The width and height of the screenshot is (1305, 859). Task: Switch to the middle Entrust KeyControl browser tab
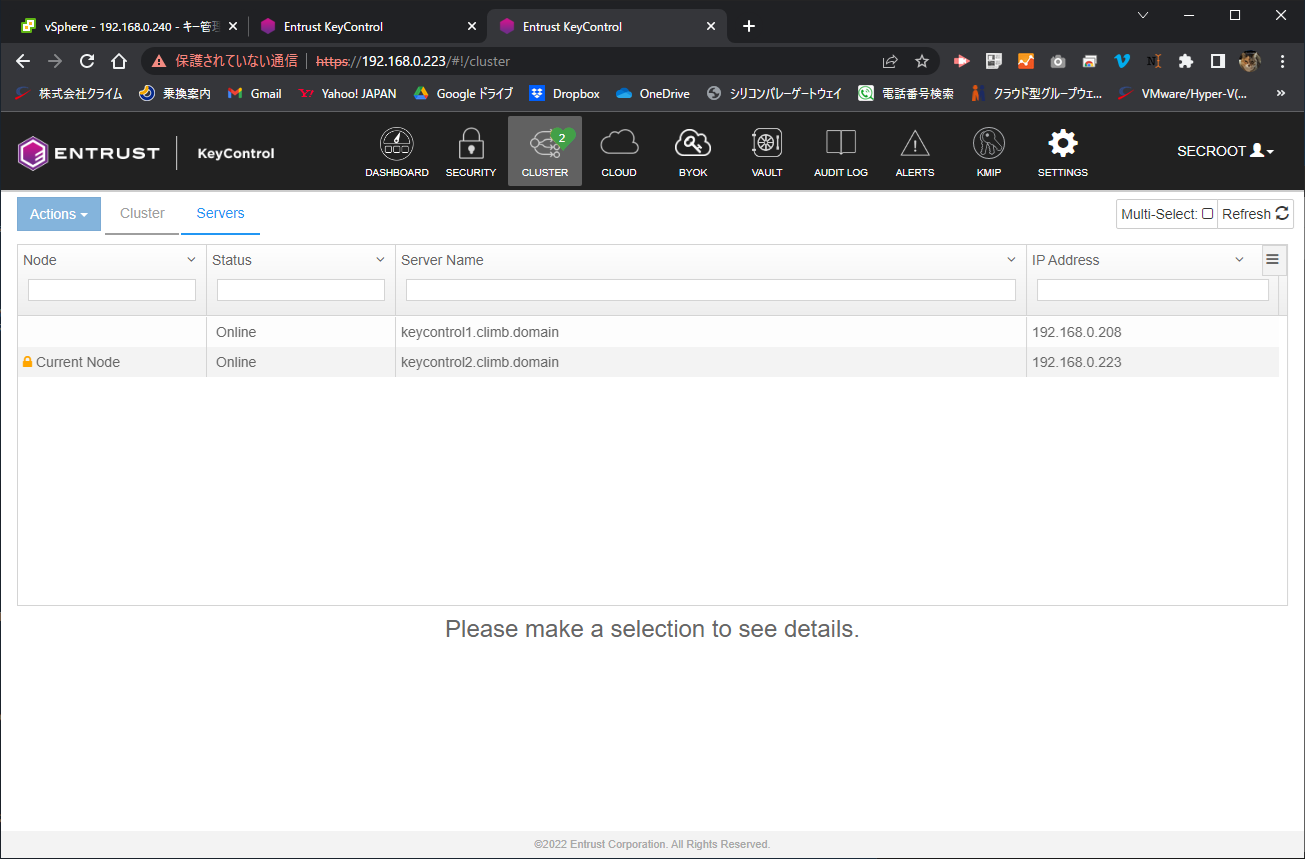(x=367, y=26)
